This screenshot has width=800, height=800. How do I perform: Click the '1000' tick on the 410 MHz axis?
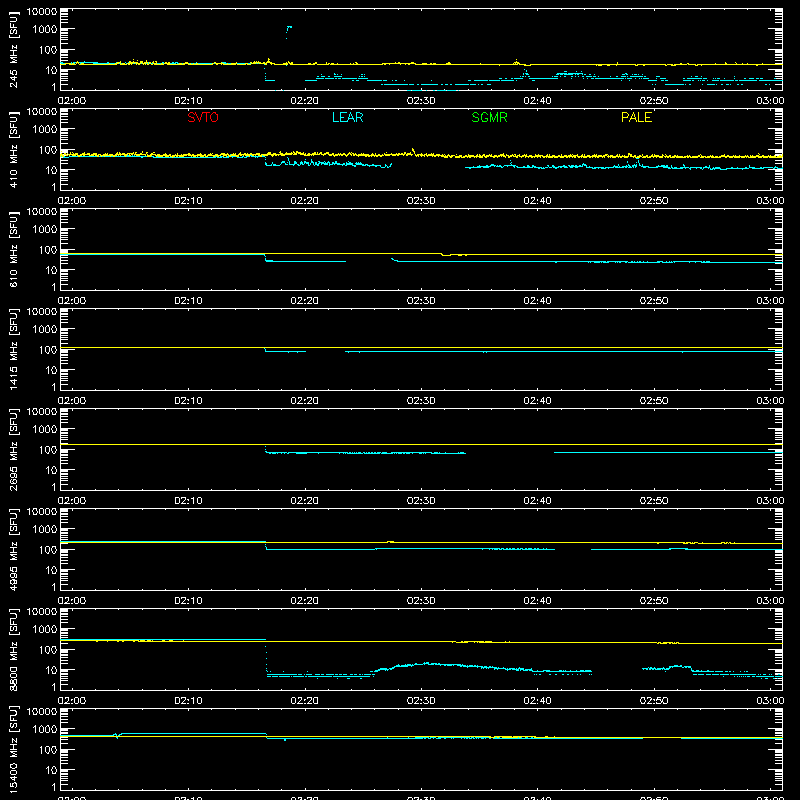click(45, 130)
